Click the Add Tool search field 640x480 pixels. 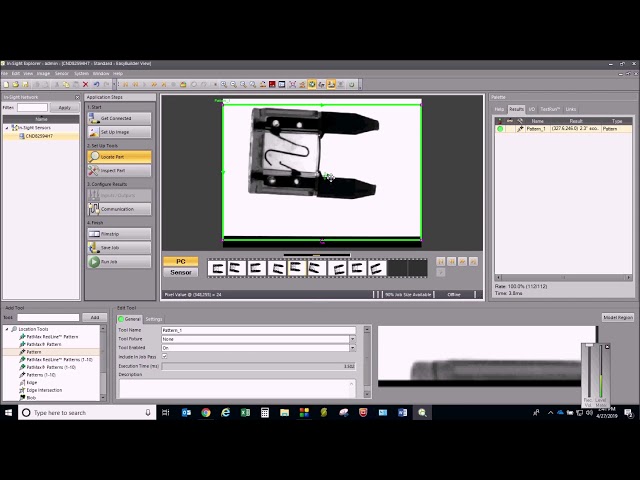coord(48,318)
